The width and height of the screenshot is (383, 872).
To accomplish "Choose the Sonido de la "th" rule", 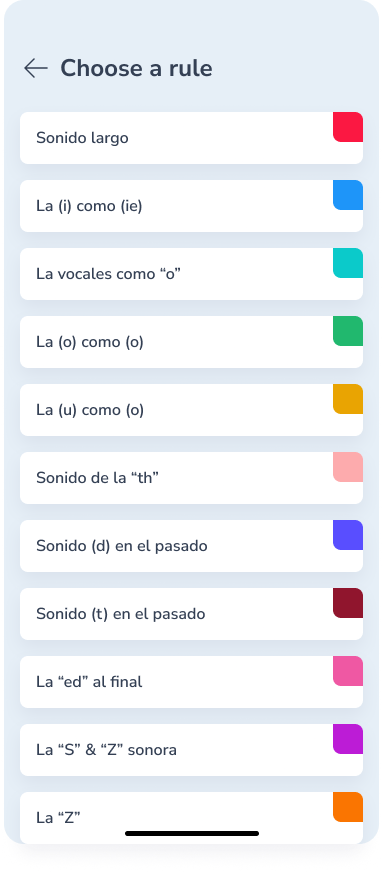I will pos(191,478).
